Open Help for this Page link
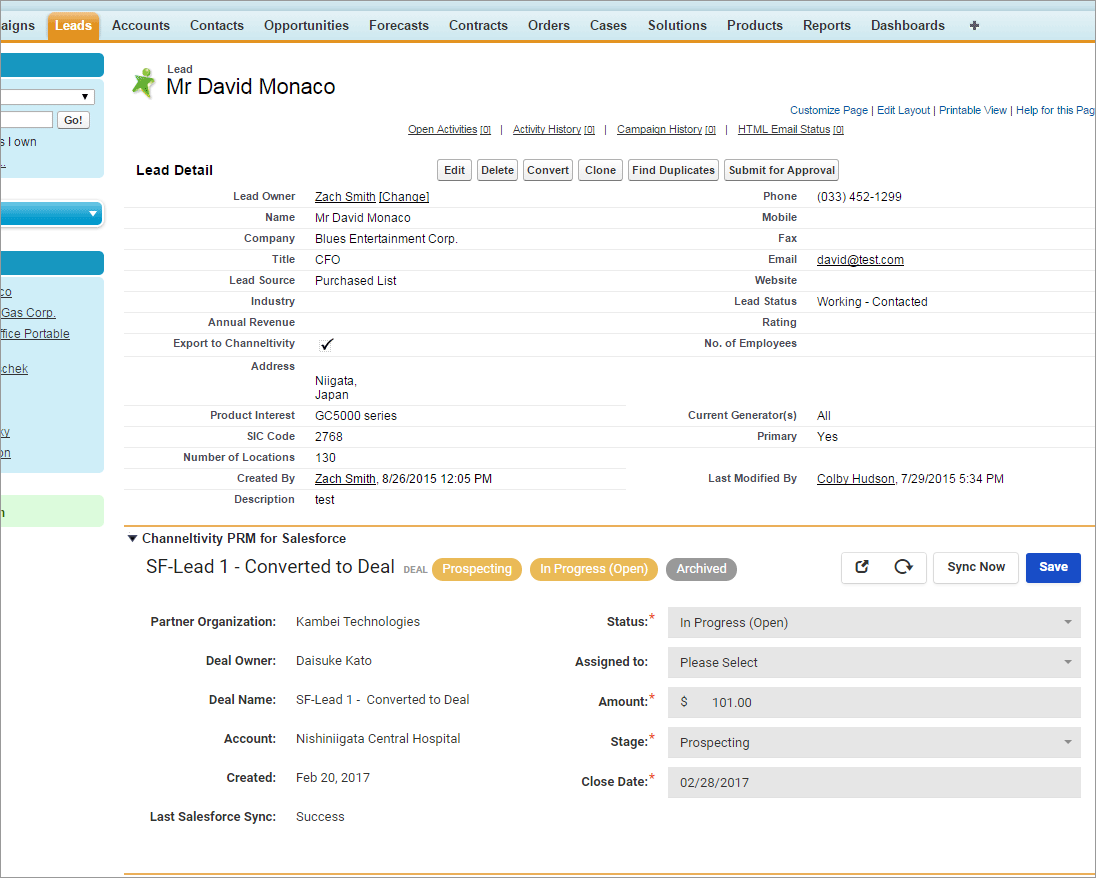Screen dimensions: 1096x878 [x=1055, y=110]
